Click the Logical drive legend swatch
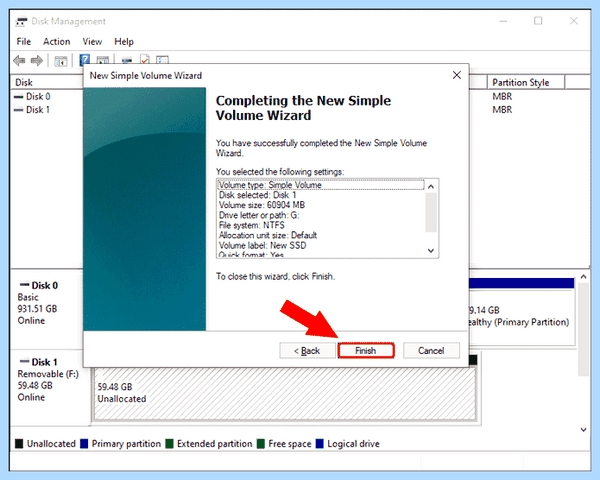This screenshot has width=600, height=480. [320, 444]
